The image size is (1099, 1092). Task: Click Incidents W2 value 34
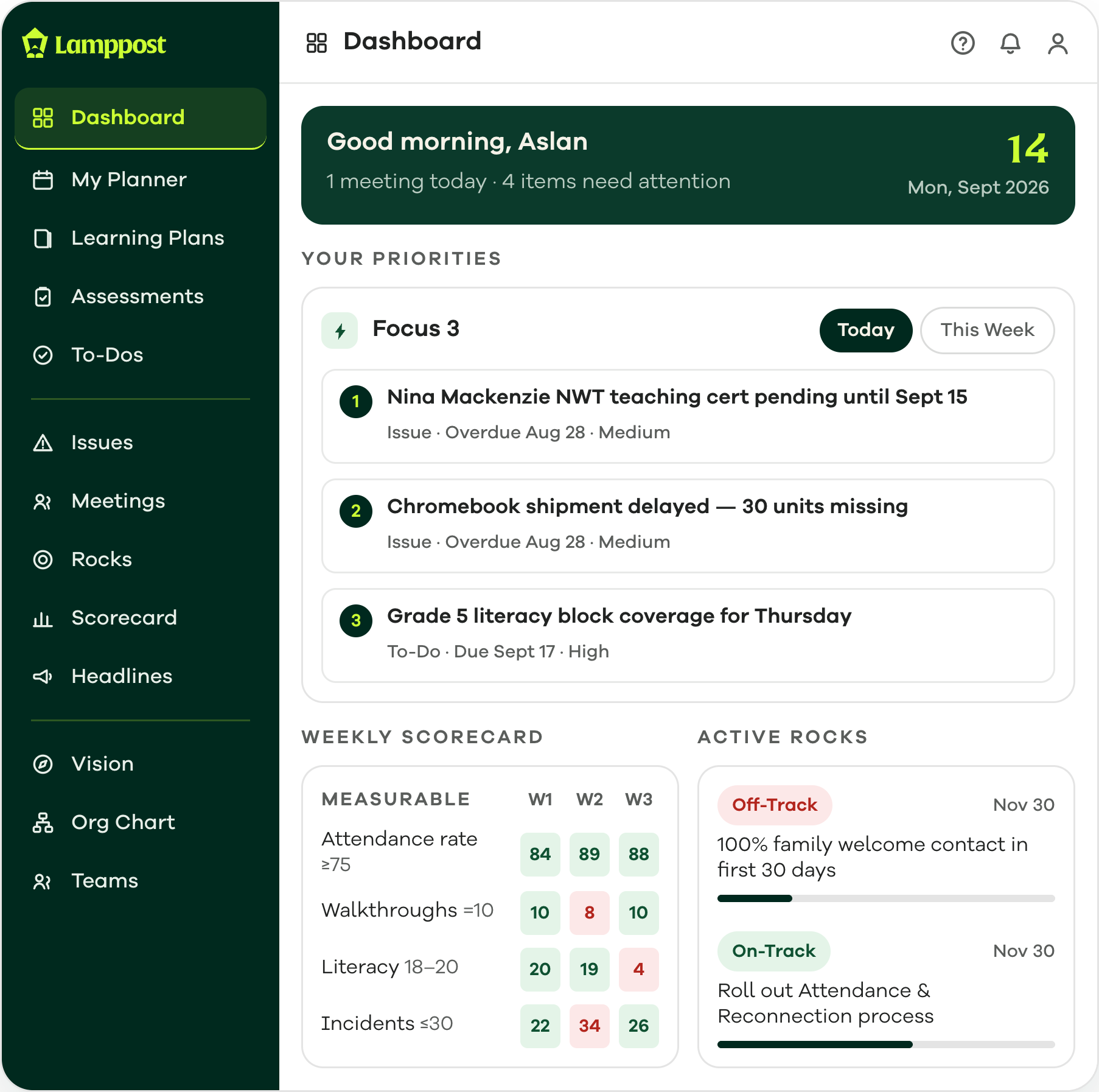589,1026
